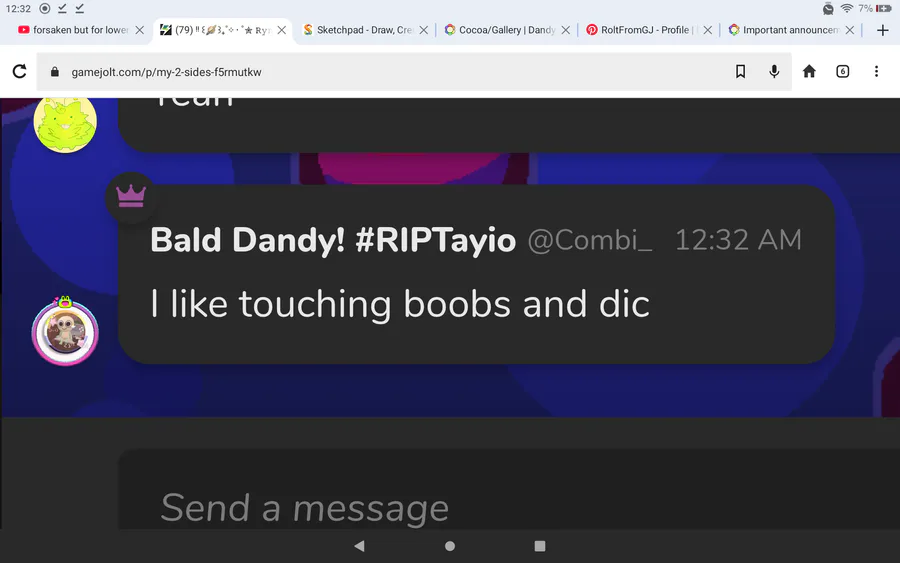This screenshot has height=563, width=900.
Task: Reload the page with the refresh icon
Action: 20,71
